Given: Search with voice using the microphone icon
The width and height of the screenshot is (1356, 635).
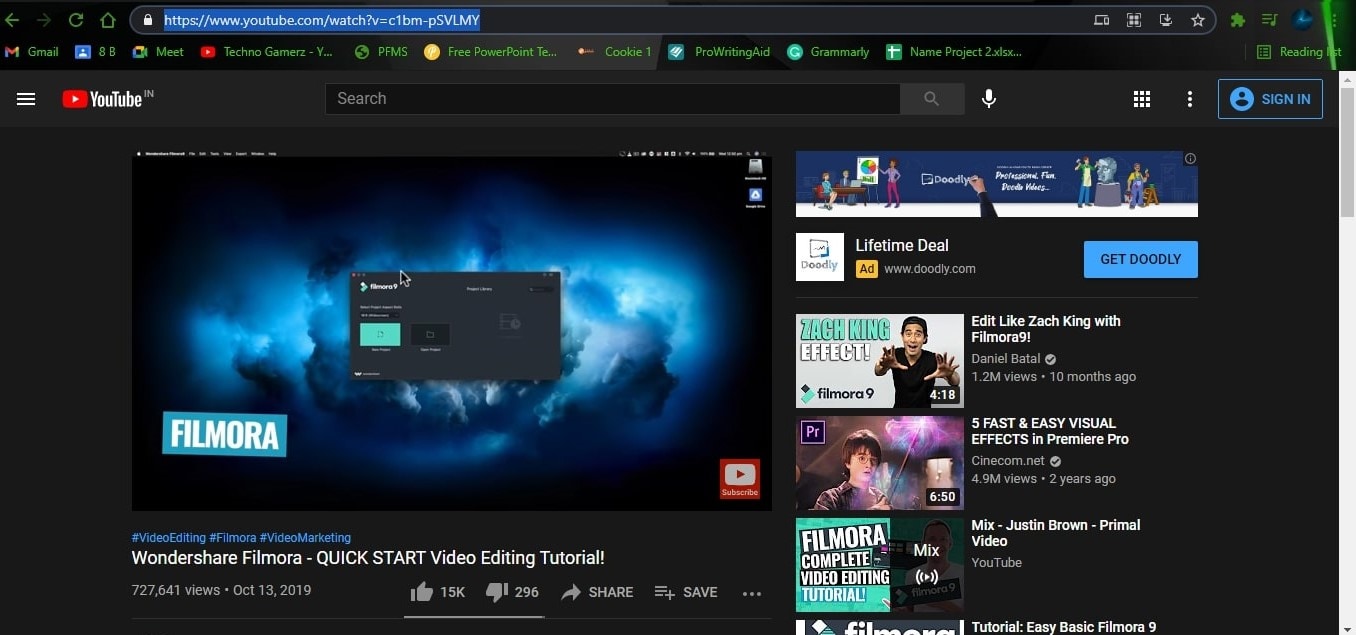Looking at the screenshot, I should [x=989, y=99].
